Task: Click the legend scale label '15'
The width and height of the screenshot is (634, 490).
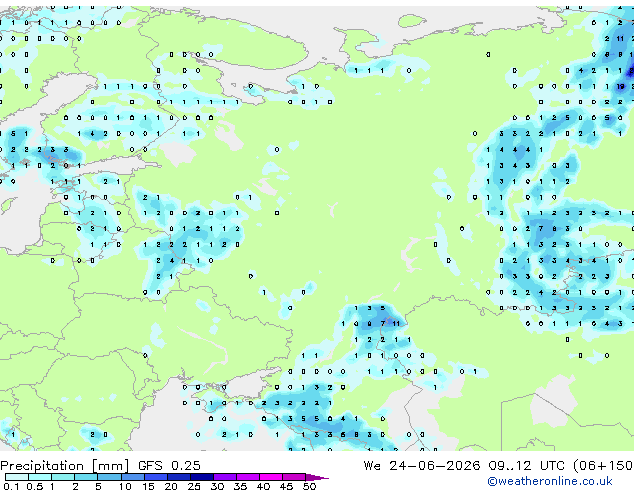Action: click(x=148, y=486)
